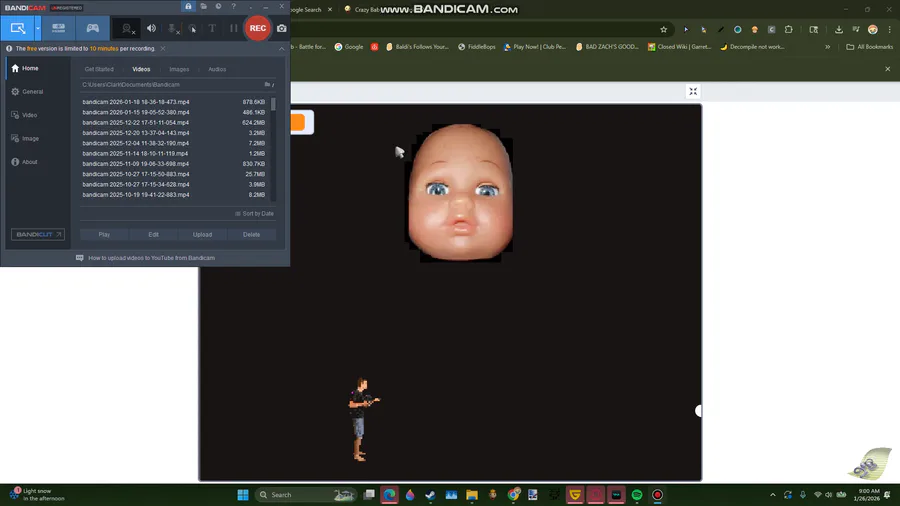
Task: Click the Delete button
Action: click(251, 235)
